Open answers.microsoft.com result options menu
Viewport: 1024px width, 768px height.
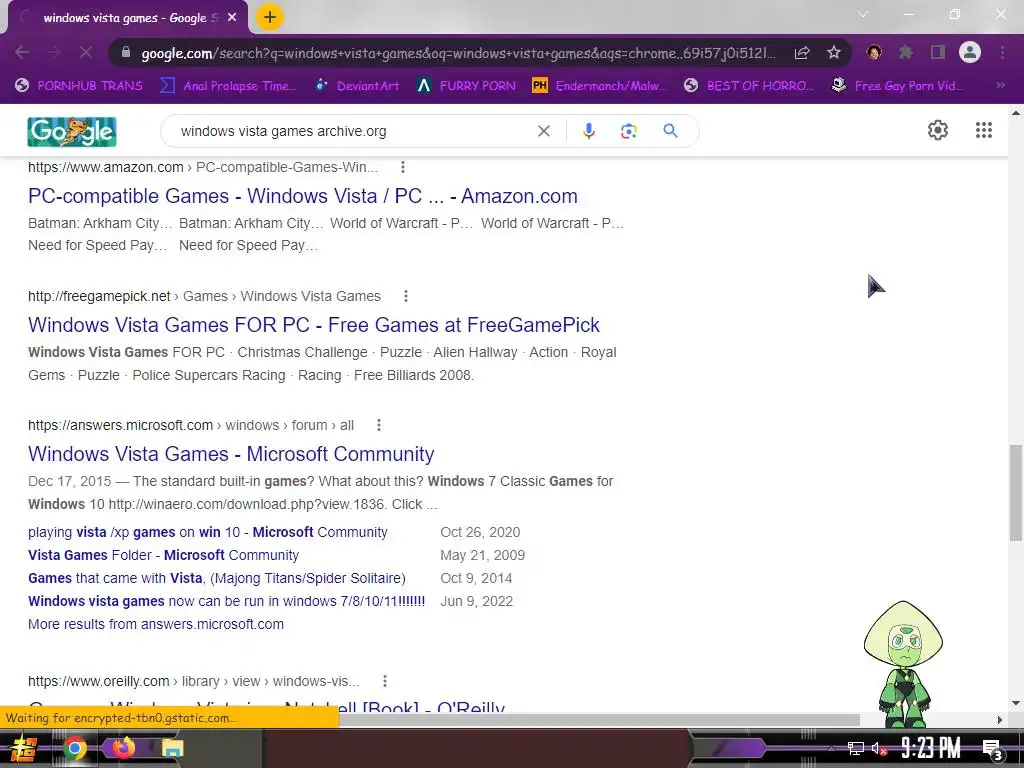379,426
